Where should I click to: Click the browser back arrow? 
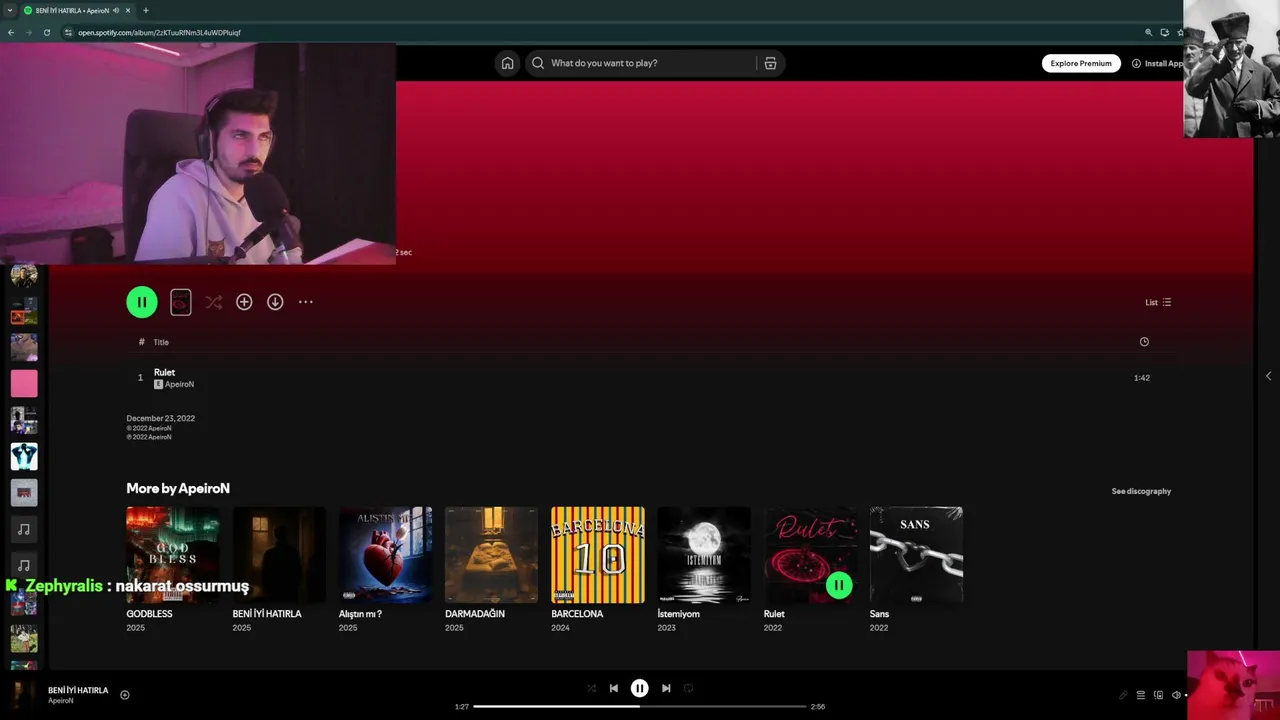(11, 32)
